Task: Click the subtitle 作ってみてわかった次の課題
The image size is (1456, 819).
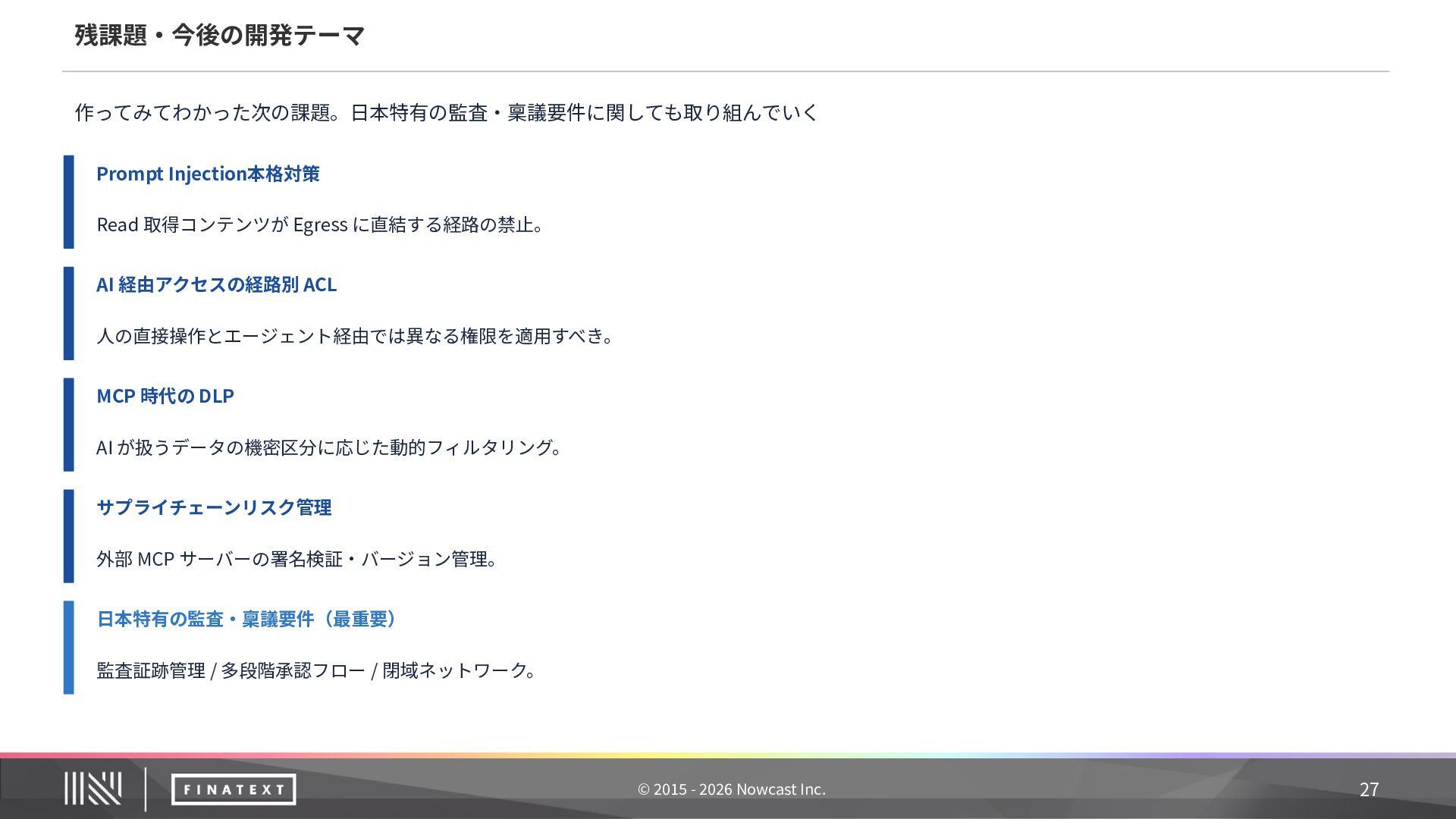Action: pos(446,112)
